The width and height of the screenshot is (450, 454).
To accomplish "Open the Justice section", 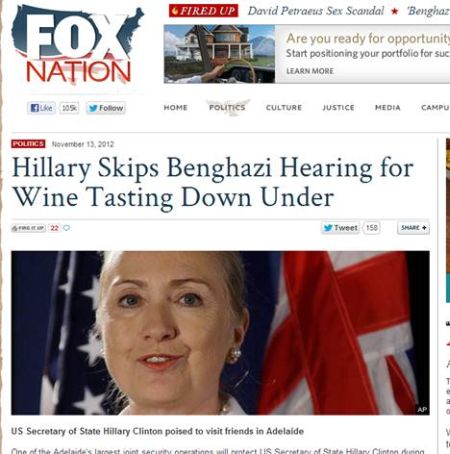I will [x=338, y=108].
